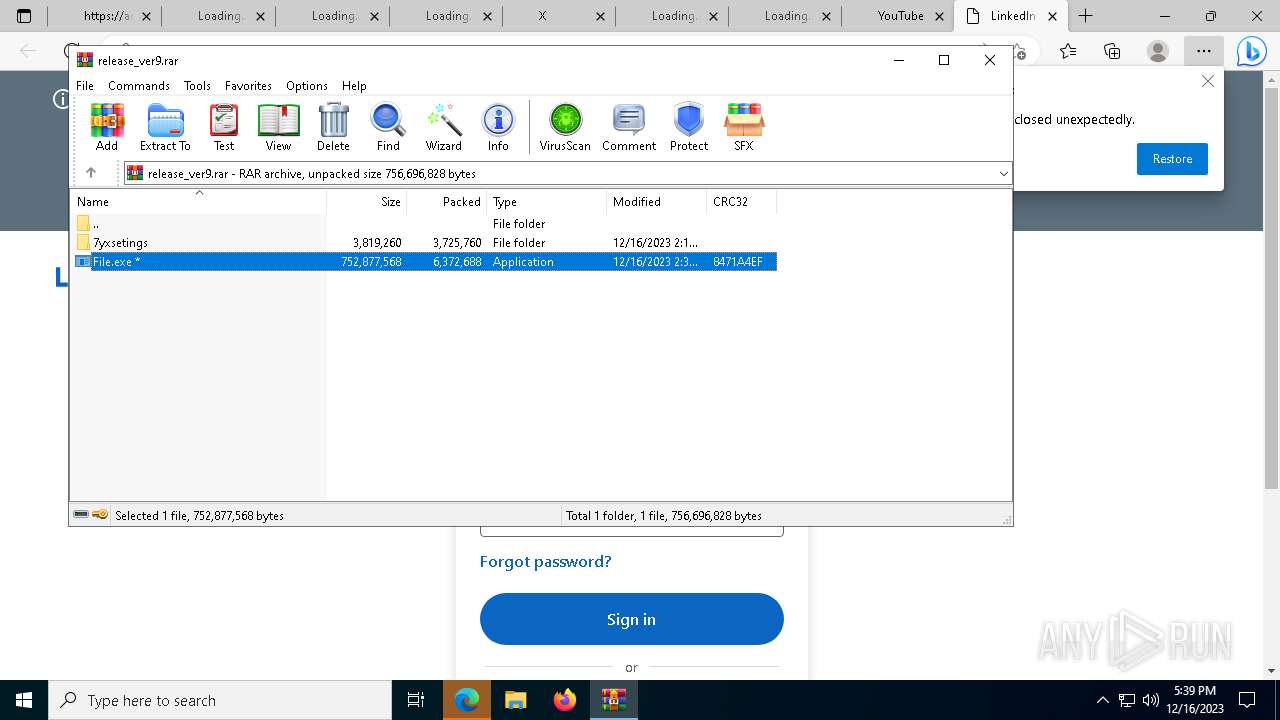Click the Edge profile avatar icon
1280x720 pixels.
pyautogui.click(x=1158, y=51)
